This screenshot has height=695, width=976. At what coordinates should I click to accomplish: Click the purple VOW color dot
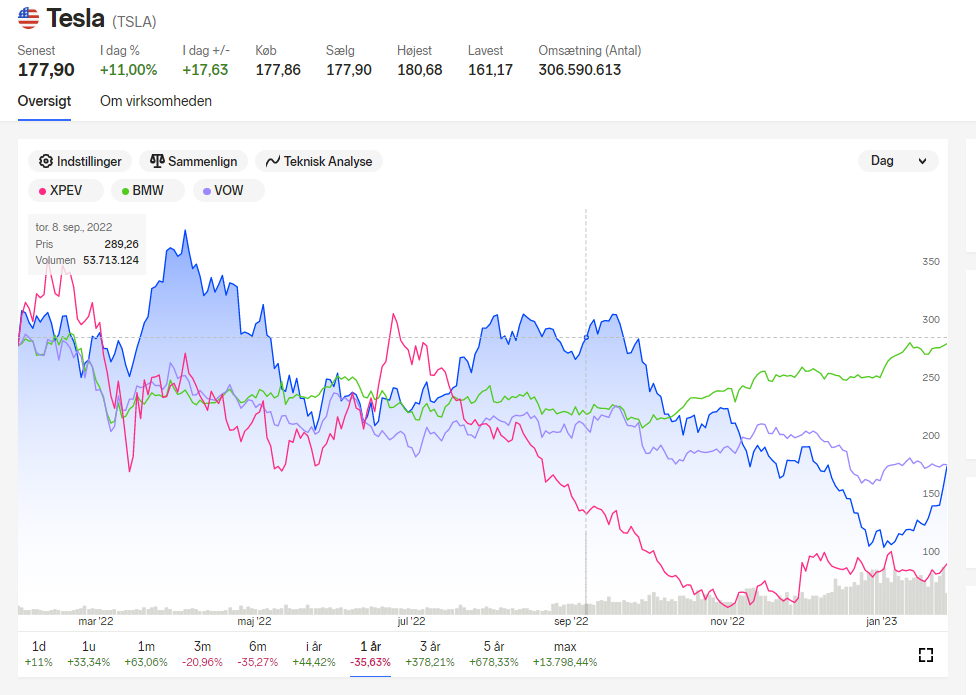207,191
